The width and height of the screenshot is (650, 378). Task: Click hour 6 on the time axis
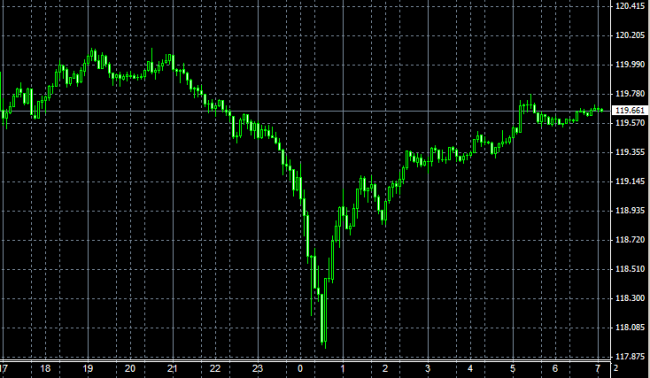(x=555, y=368)
